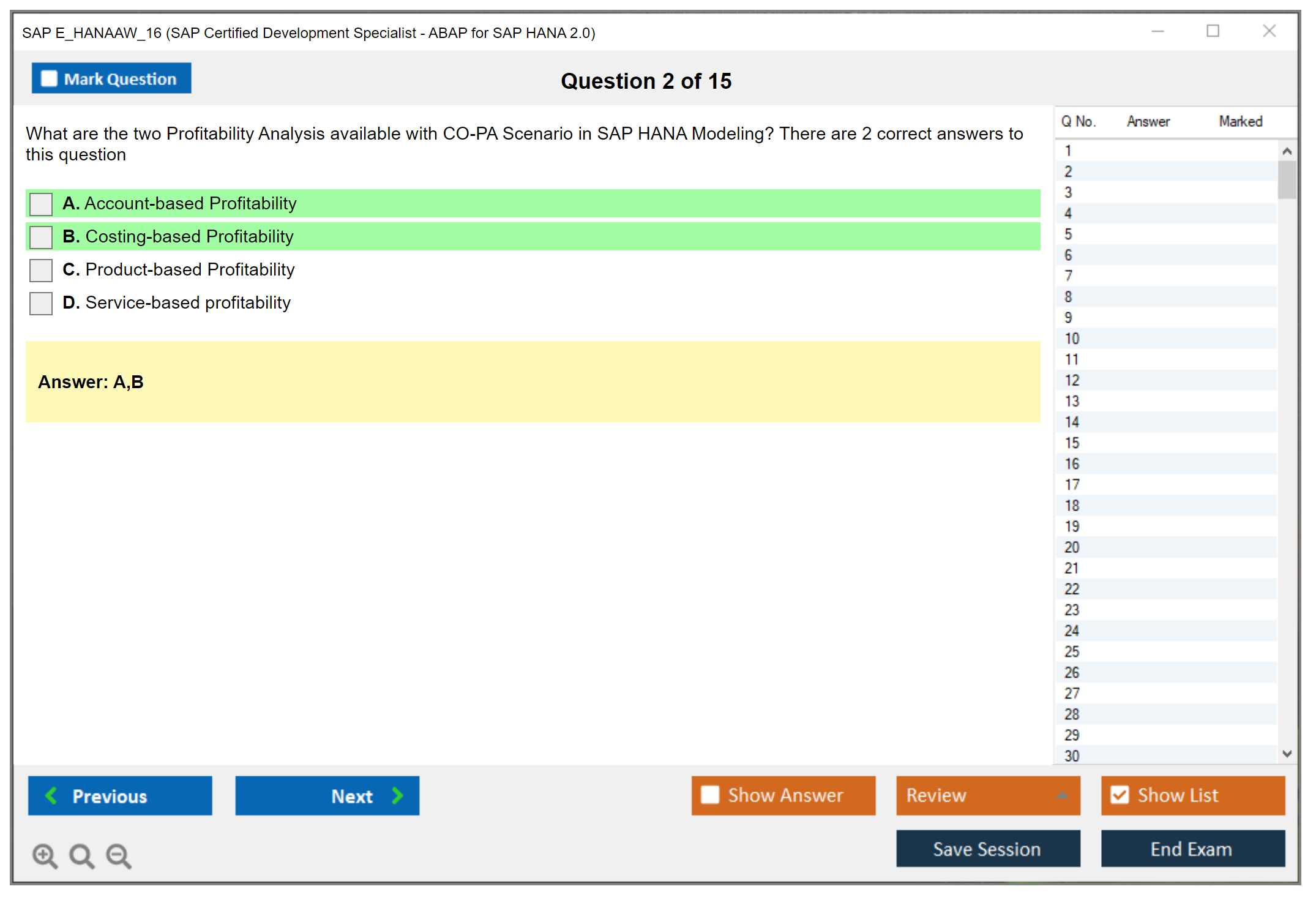Check option C Product-based Profitability
Screen dimensions: 1316x900
point(41,270)
